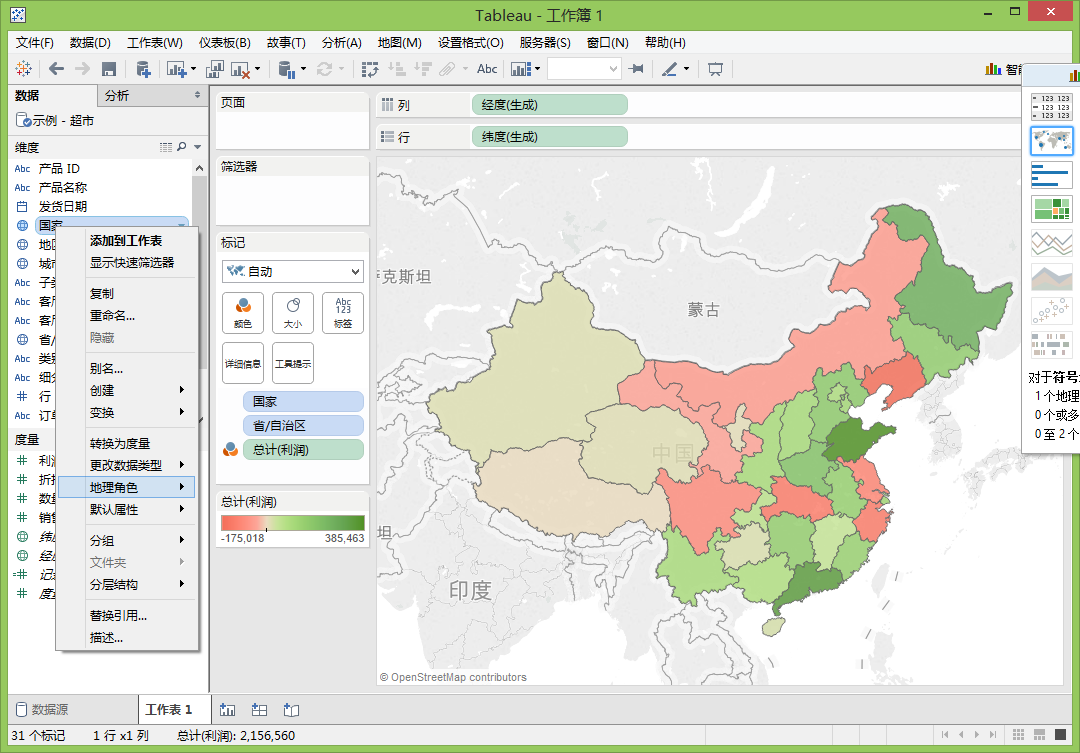Toggle the fix axes pin button
This screenshot has height=753, width=1080.
pyautogui.click(x=636, y=69)
